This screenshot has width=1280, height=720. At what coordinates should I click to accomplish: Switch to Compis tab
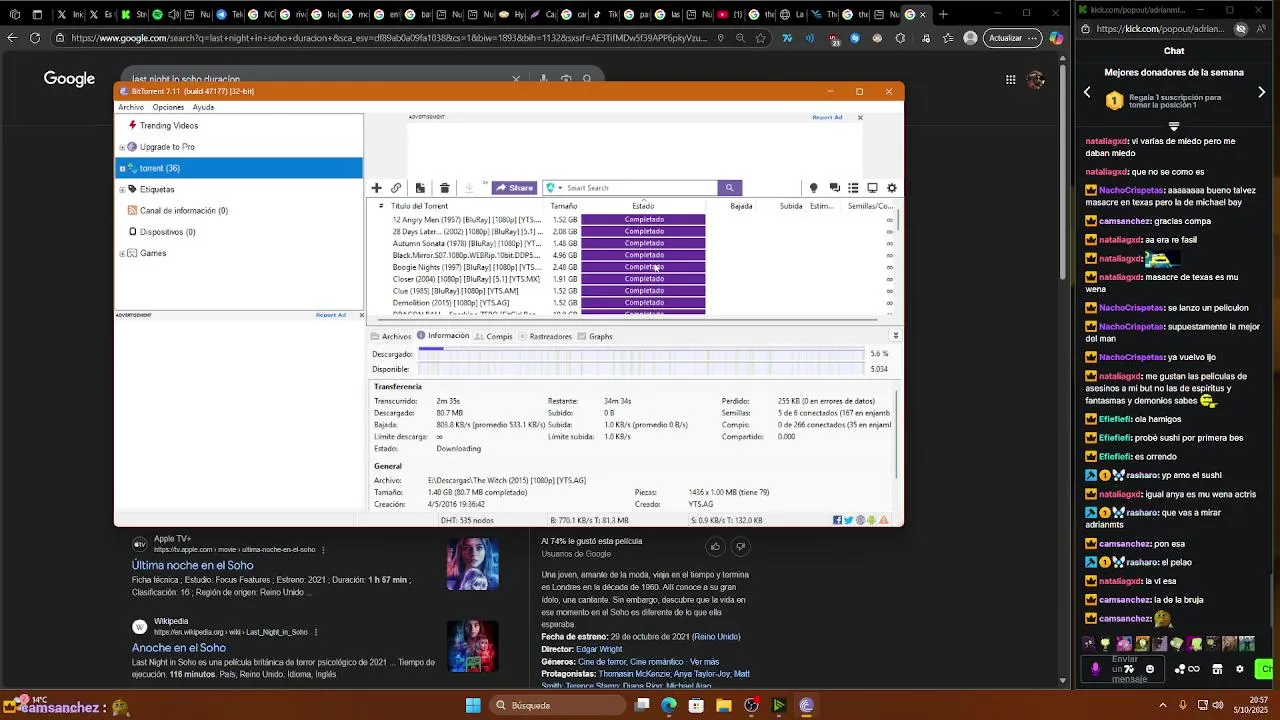click(494, 336)
